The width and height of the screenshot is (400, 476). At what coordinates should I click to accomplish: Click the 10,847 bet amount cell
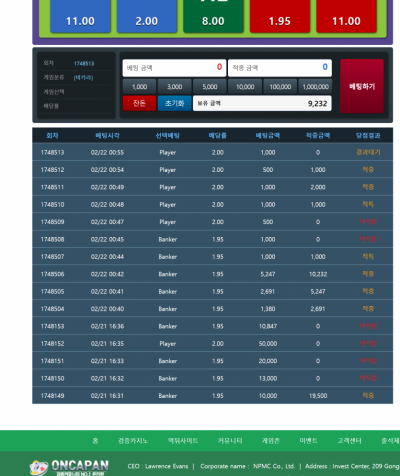pos(268,326)
